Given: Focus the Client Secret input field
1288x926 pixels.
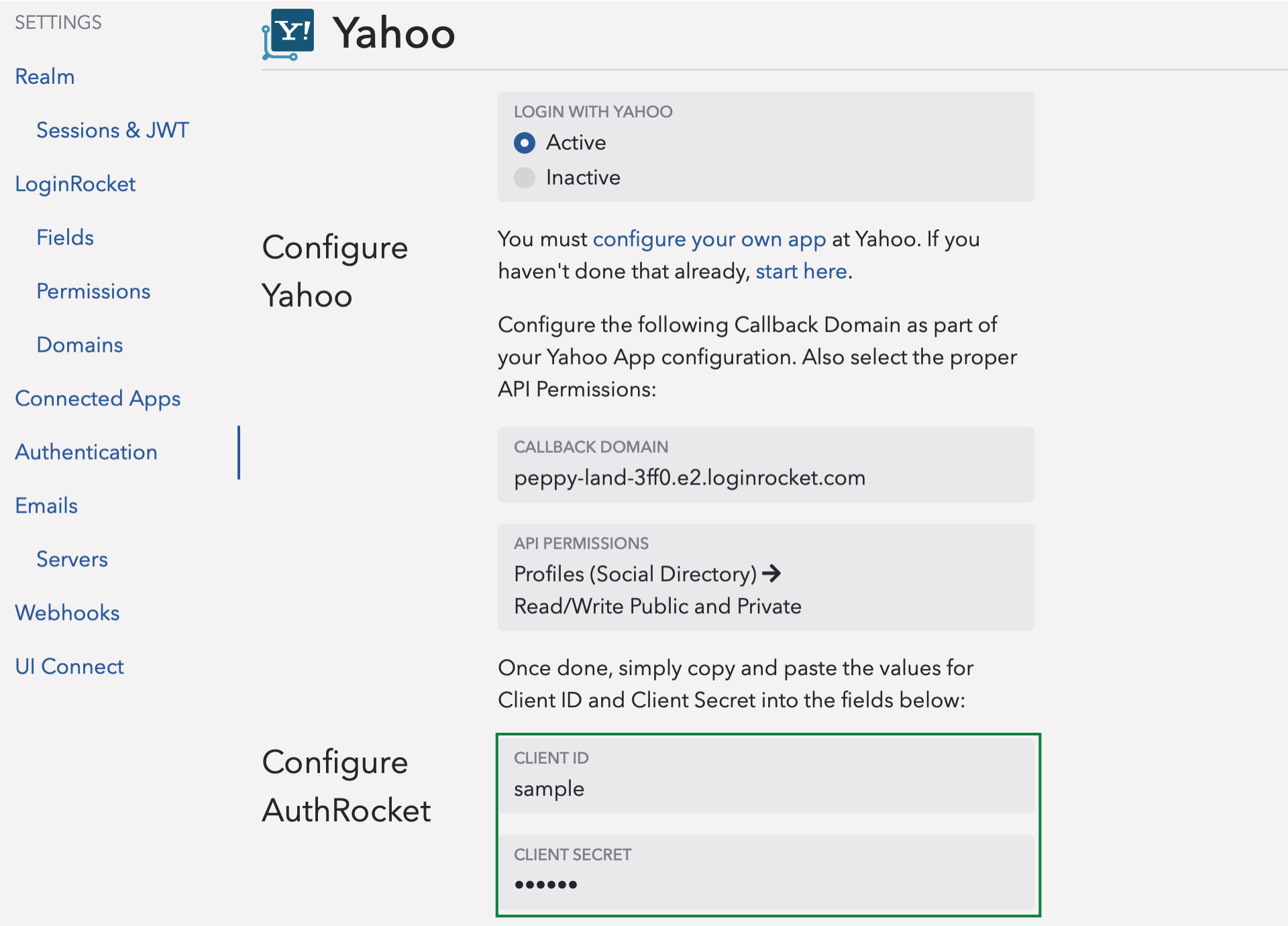Looking at the screenshot, I should (x=765, y=872).
